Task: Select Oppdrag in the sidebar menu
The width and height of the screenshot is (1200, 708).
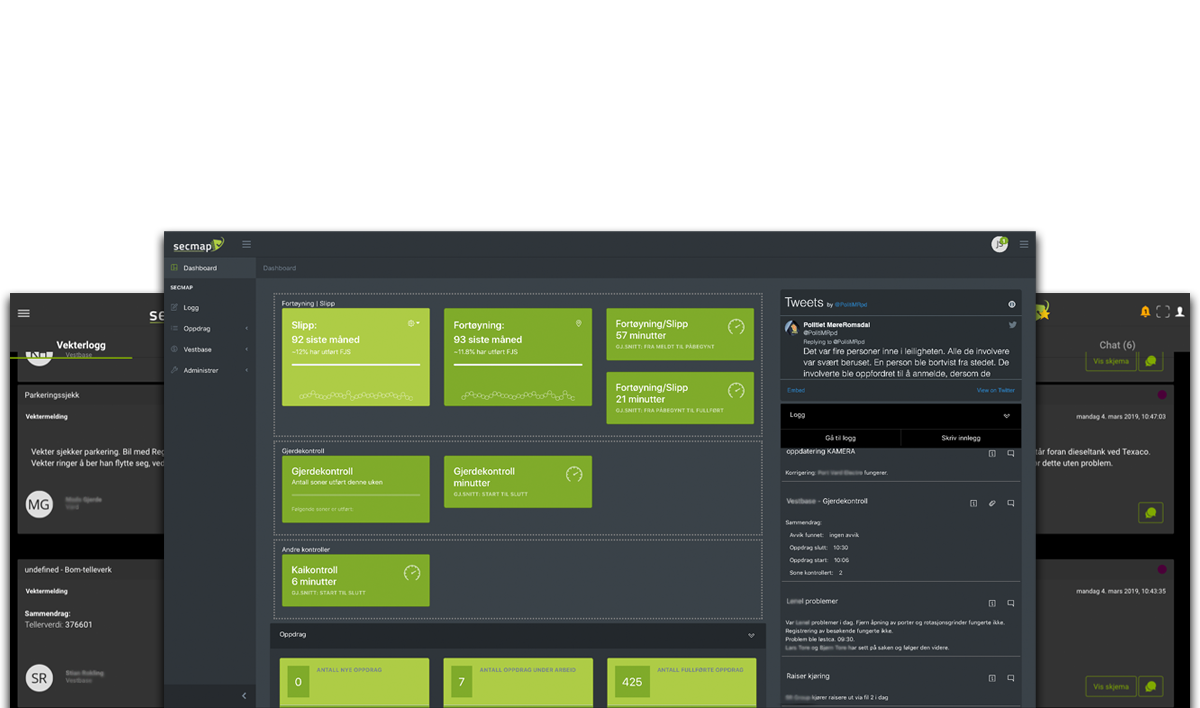Action: [210, 328]
